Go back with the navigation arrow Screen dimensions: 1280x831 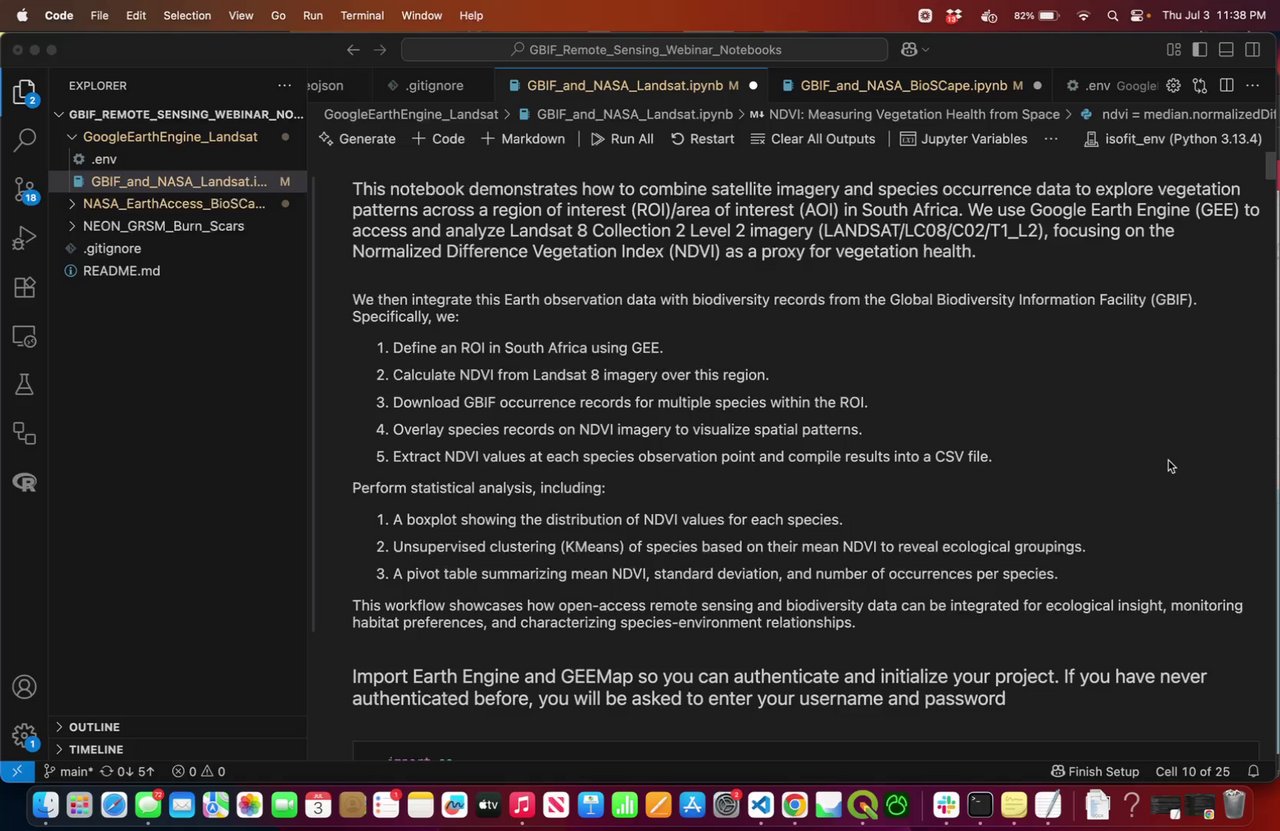point(353,49)
